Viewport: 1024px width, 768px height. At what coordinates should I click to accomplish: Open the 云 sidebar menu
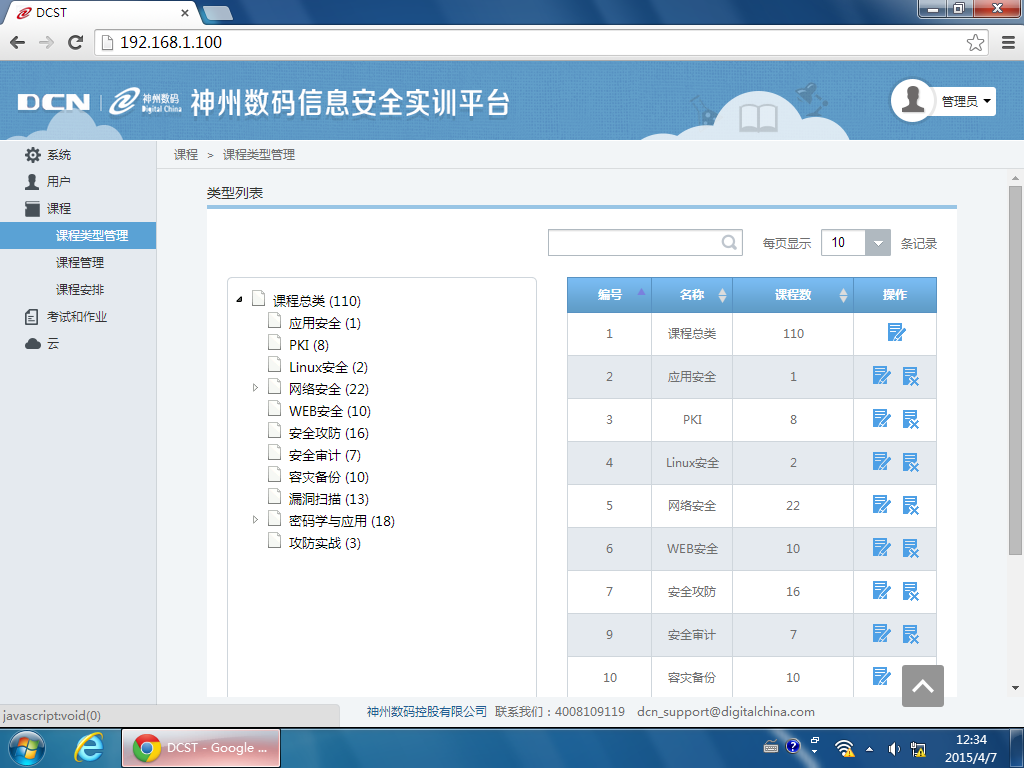[x=42, y=344]
